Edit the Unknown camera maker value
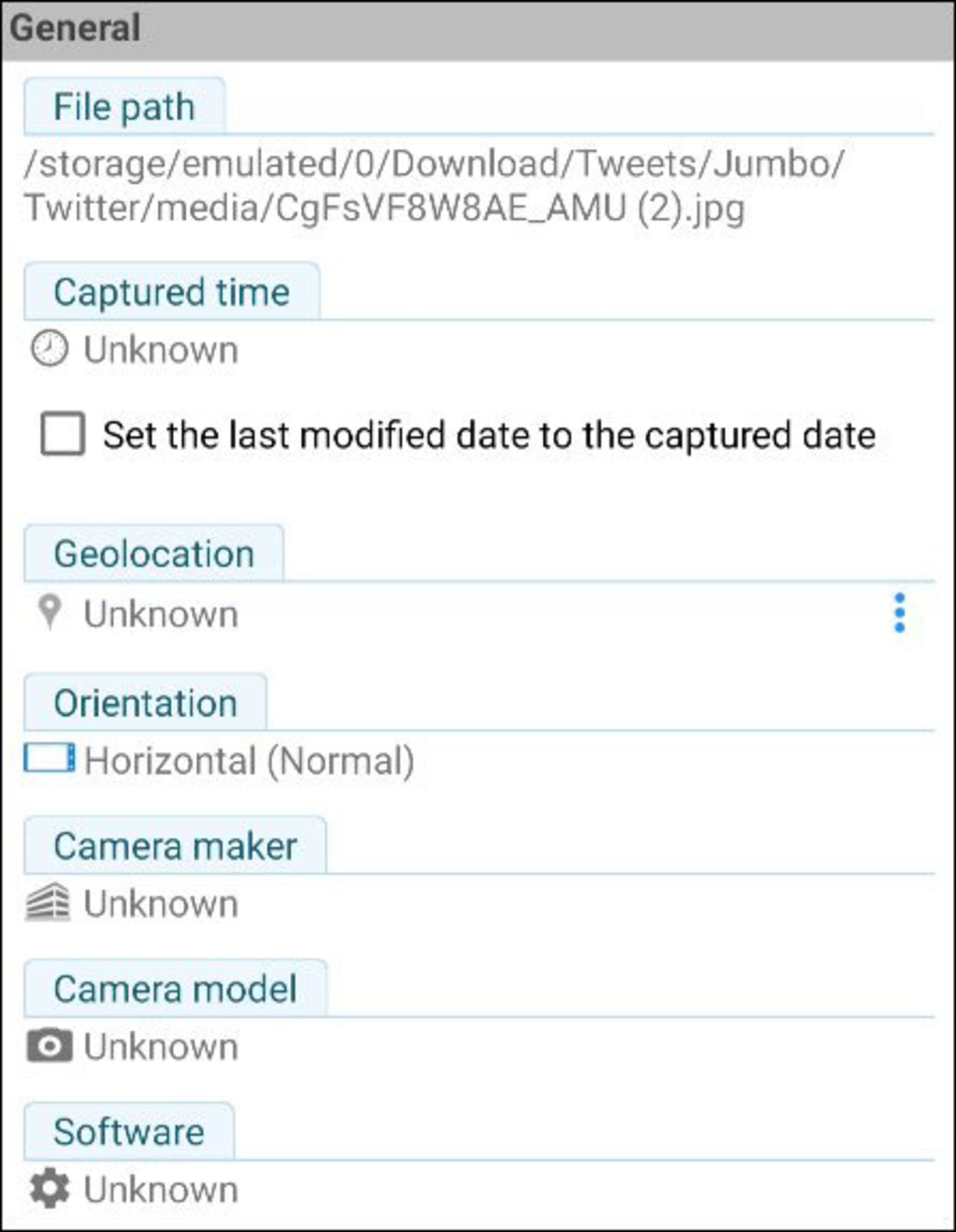Screen dimensions: 956x1232 pyautogui.click(x=161, y=904)
